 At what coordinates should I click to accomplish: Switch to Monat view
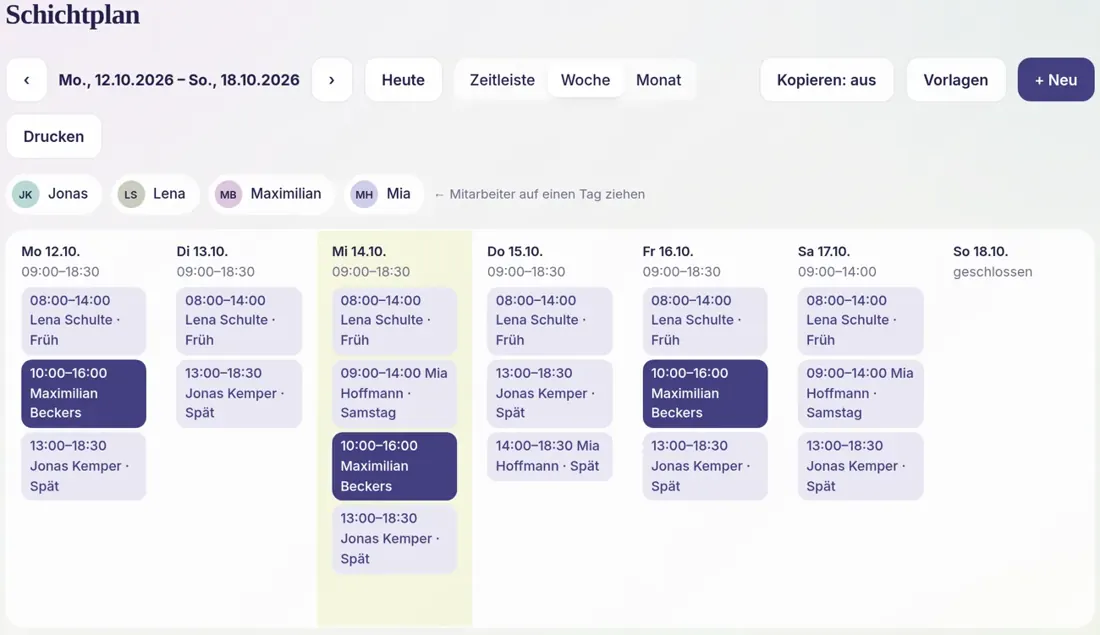pos(658,80)
